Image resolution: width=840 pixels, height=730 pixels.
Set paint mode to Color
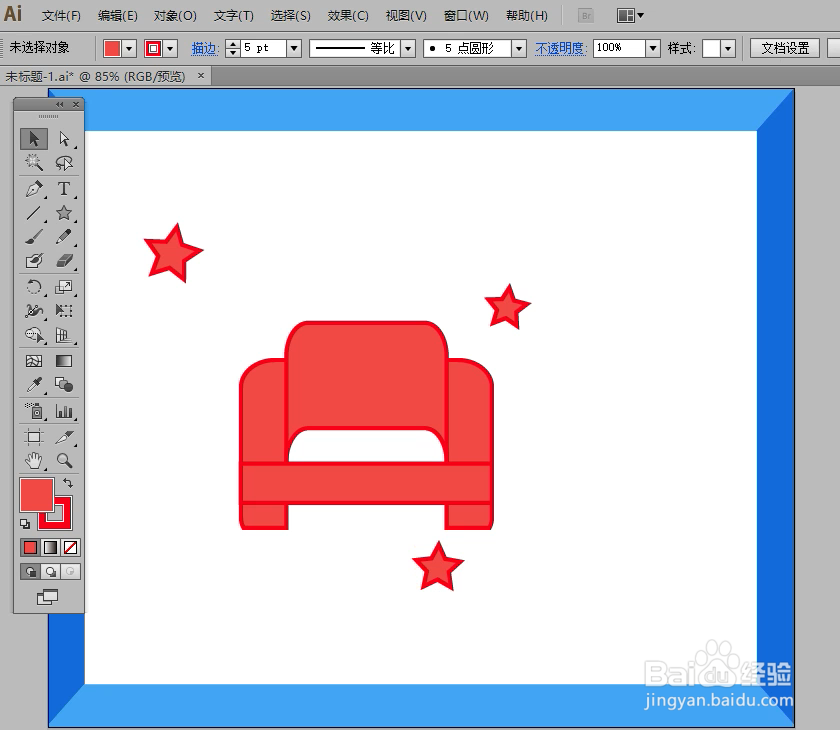click(x=31, y=547)
